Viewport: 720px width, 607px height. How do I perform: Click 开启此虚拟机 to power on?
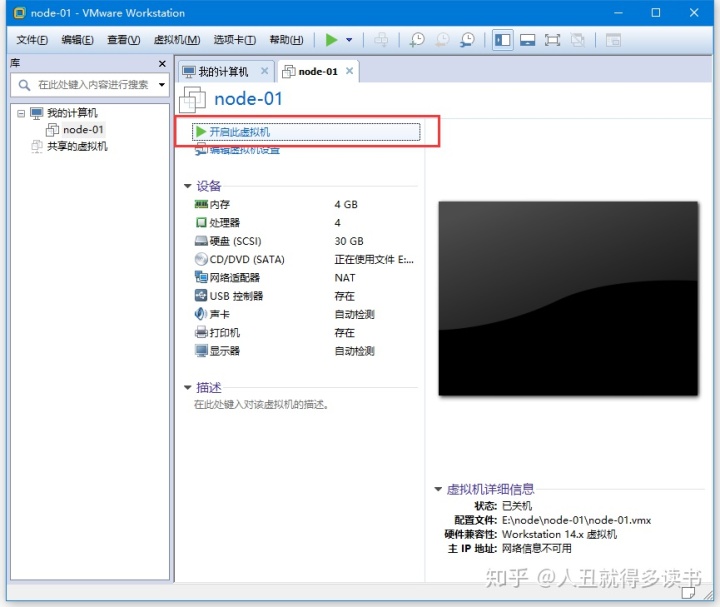[x=306, y=132]
